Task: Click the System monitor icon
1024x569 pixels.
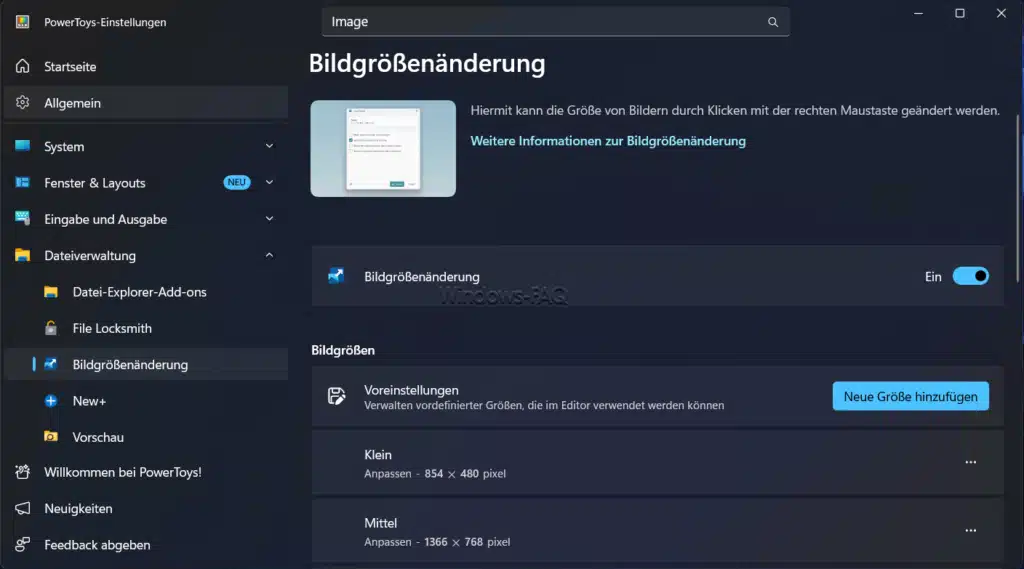Action: click(x=23, y=146)
